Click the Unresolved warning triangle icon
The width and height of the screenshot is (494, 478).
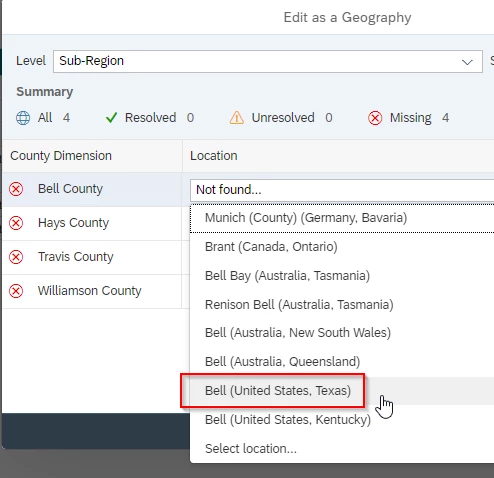[236, 118]
